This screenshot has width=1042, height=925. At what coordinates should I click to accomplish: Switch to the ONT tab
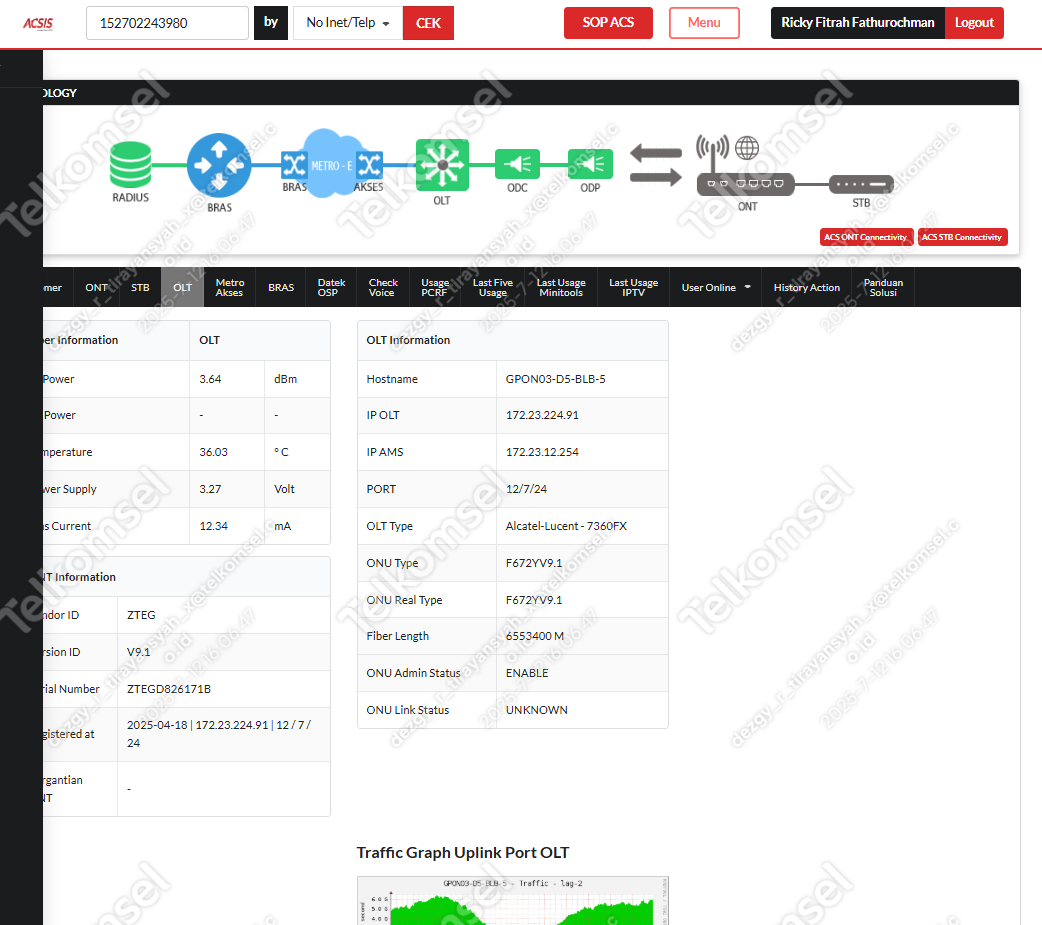pos(96,287)
